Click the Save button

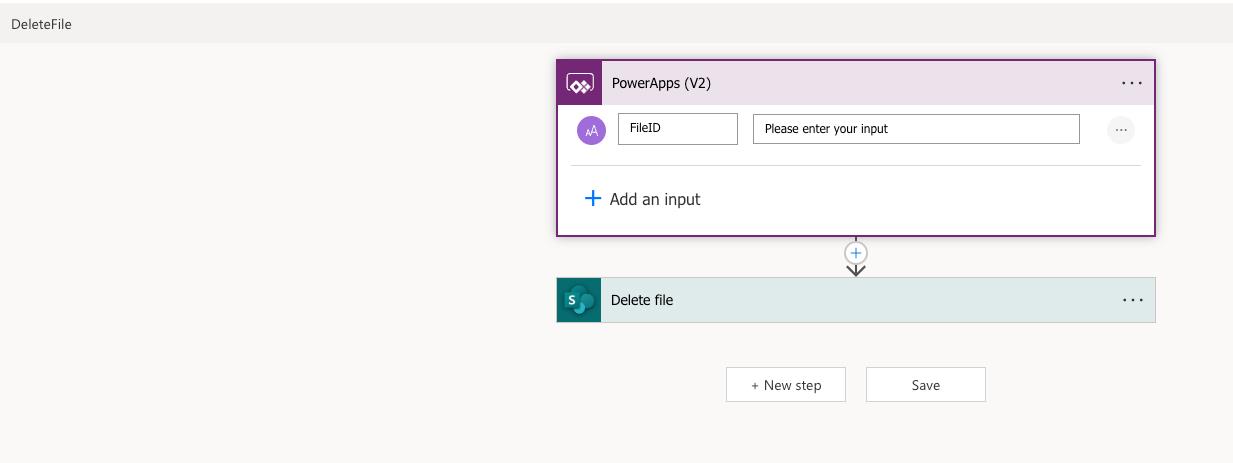tap(926, 385)
